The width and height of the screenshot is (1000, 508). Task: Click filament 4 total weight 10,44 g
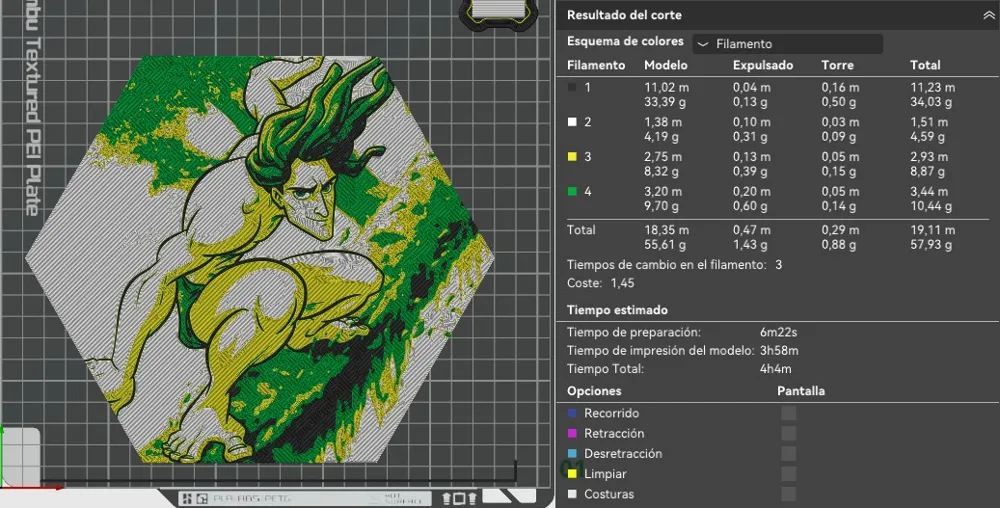[931, 206]
